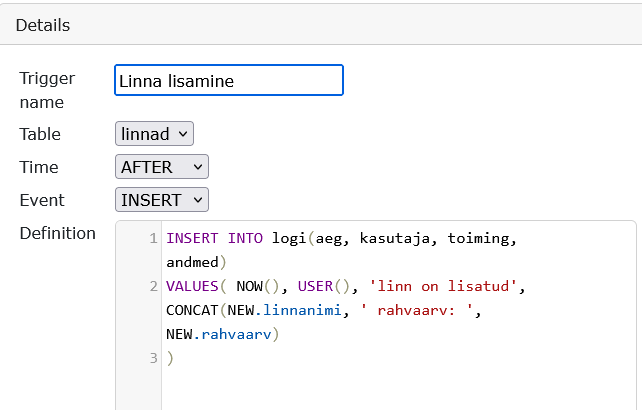Click line number 3 in the editor gutter
The height and width of the screenshot is (410, 642).
[x=152, y=358]
